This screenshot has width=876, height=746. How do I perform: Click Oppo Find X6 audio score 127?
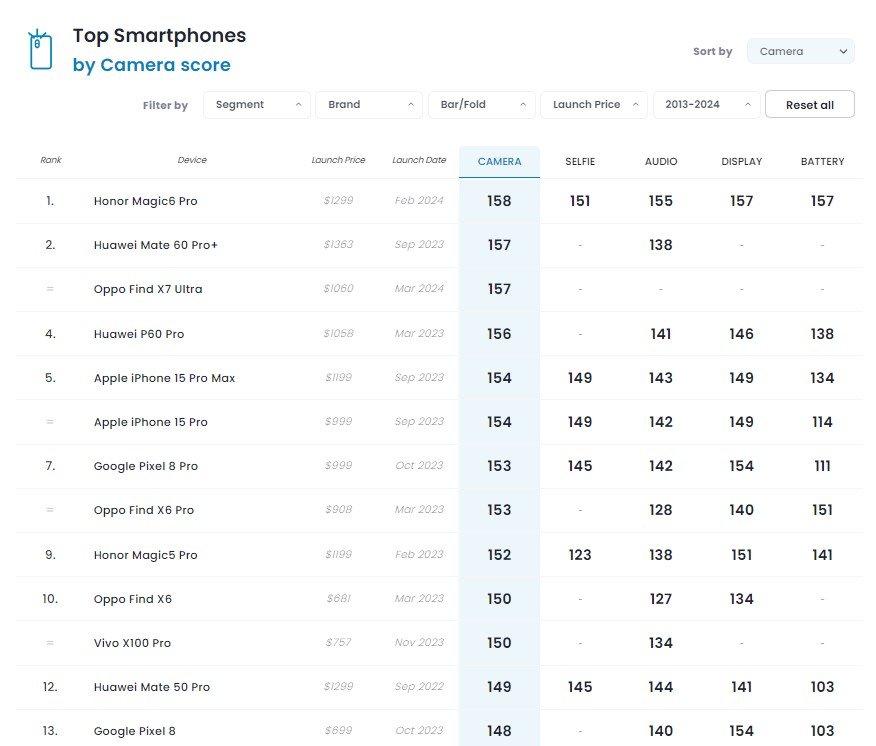click(x=660, y=599)
